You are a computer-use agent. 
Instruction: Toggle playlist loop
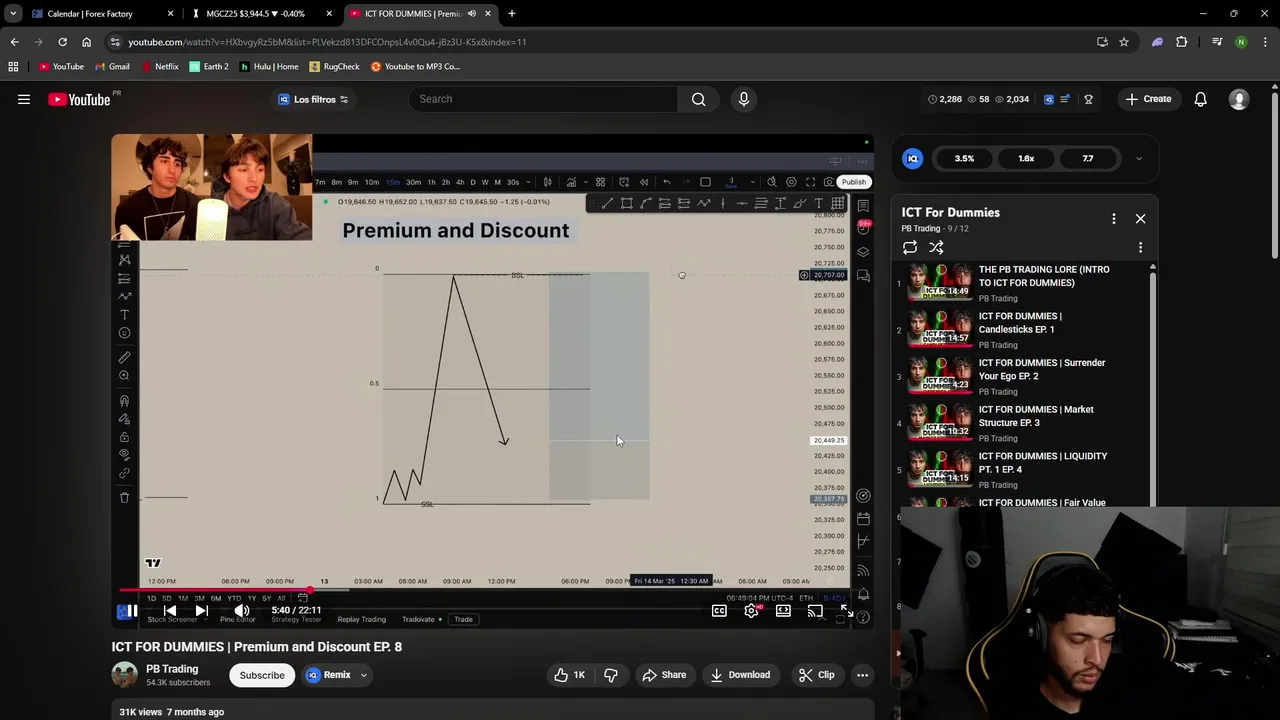coord(909,247)
